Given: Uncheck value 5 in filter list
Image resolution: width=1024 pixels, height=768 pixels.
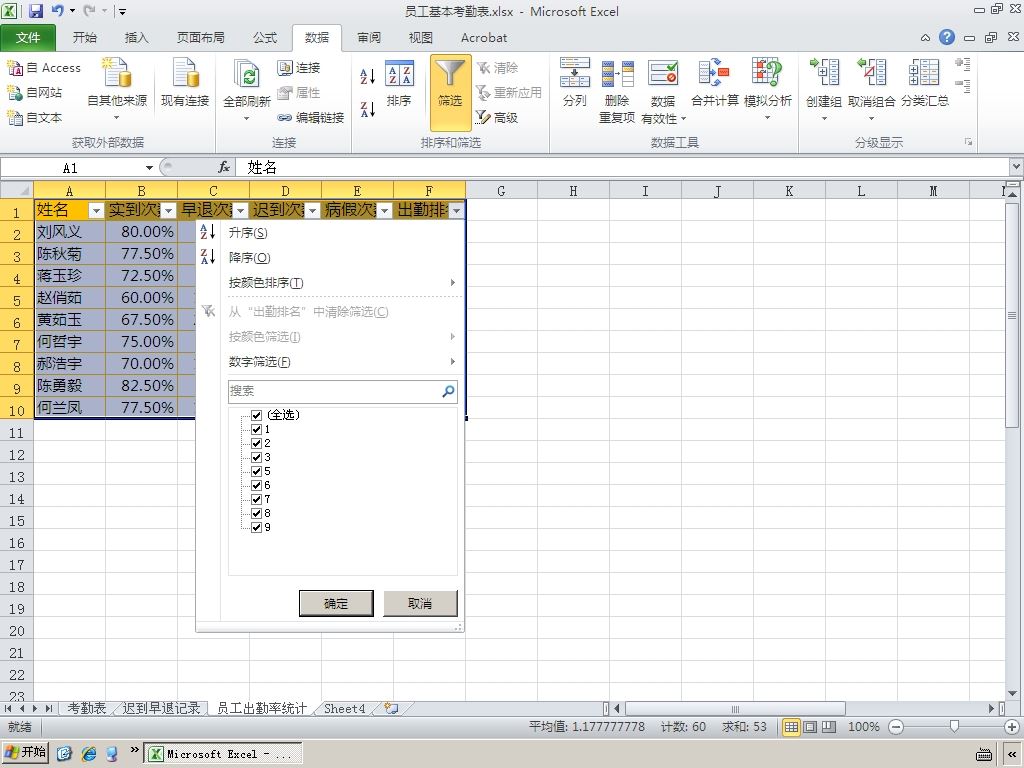Looking at the screenshot, I should (x=257, y=472).
